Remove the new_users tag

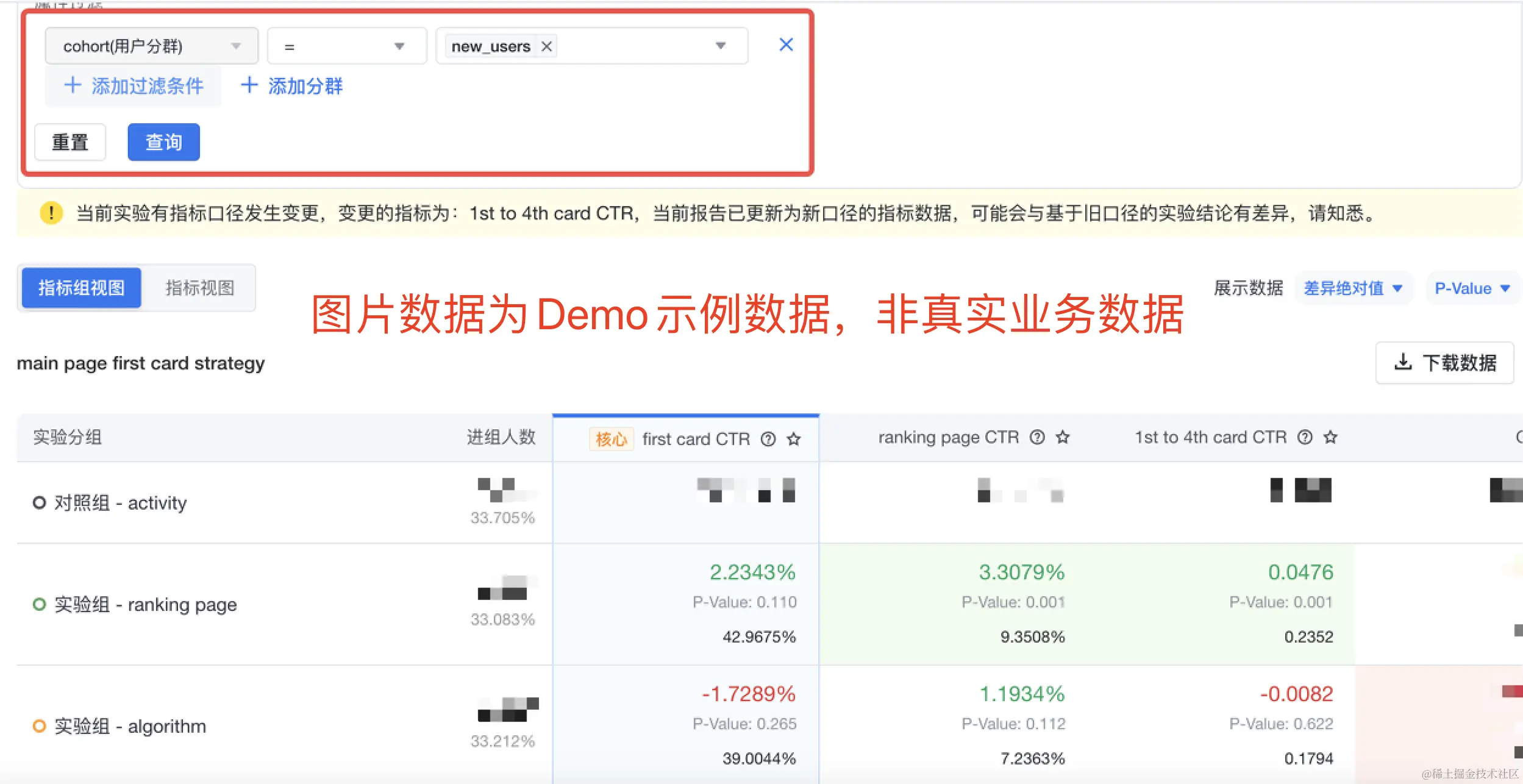(x=547, y=46)
